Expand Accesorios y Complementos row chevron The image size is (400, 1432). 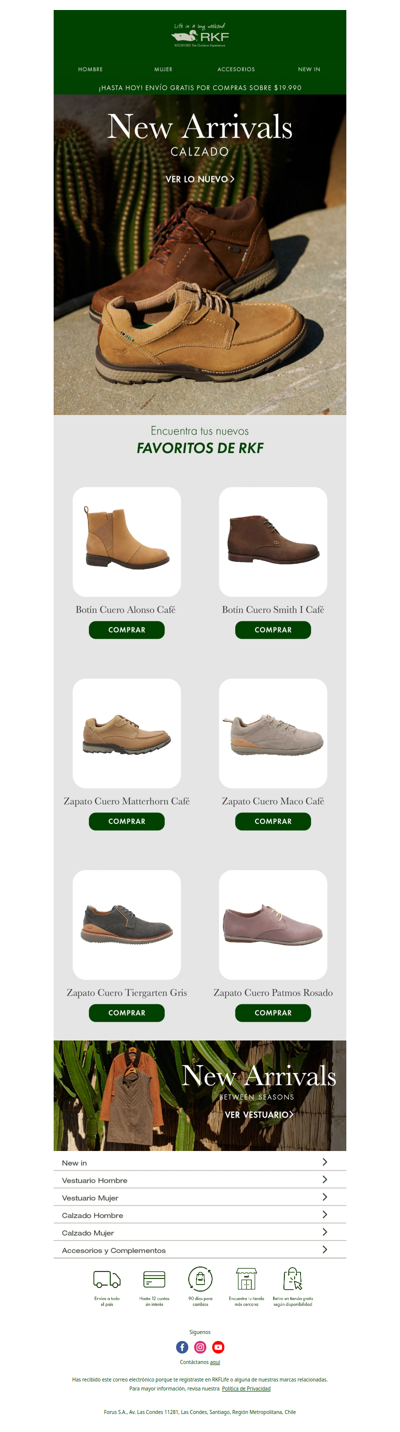325,1250
